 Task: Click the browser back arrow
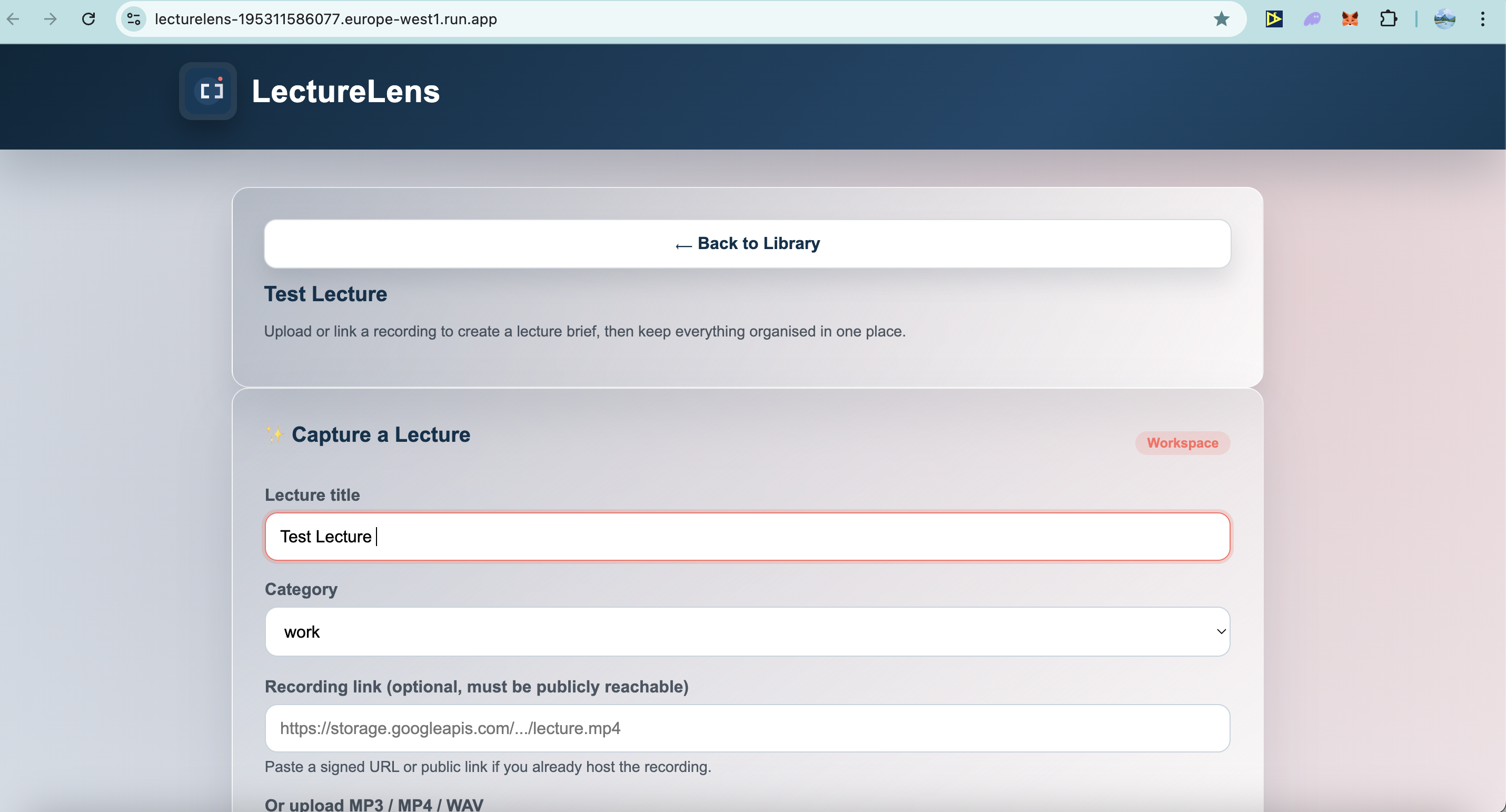[x=14, y=19]
